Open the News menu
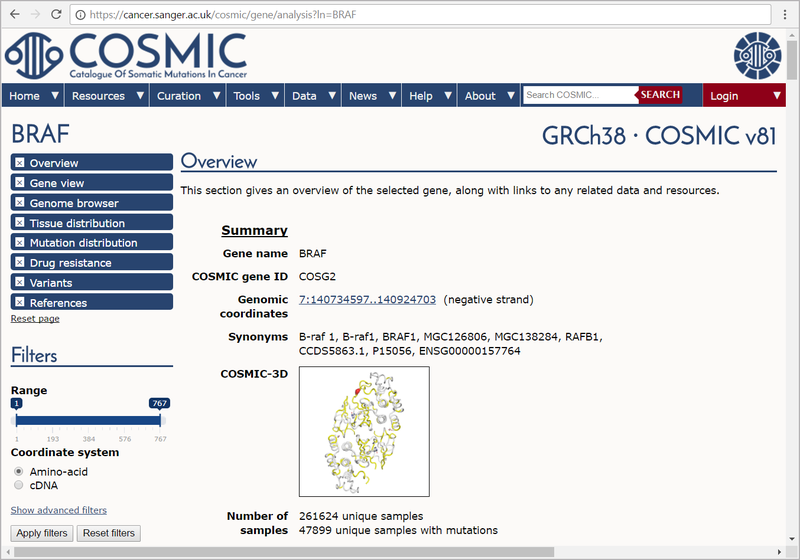This screenshot has height=560, width=800. click(363, 96)
